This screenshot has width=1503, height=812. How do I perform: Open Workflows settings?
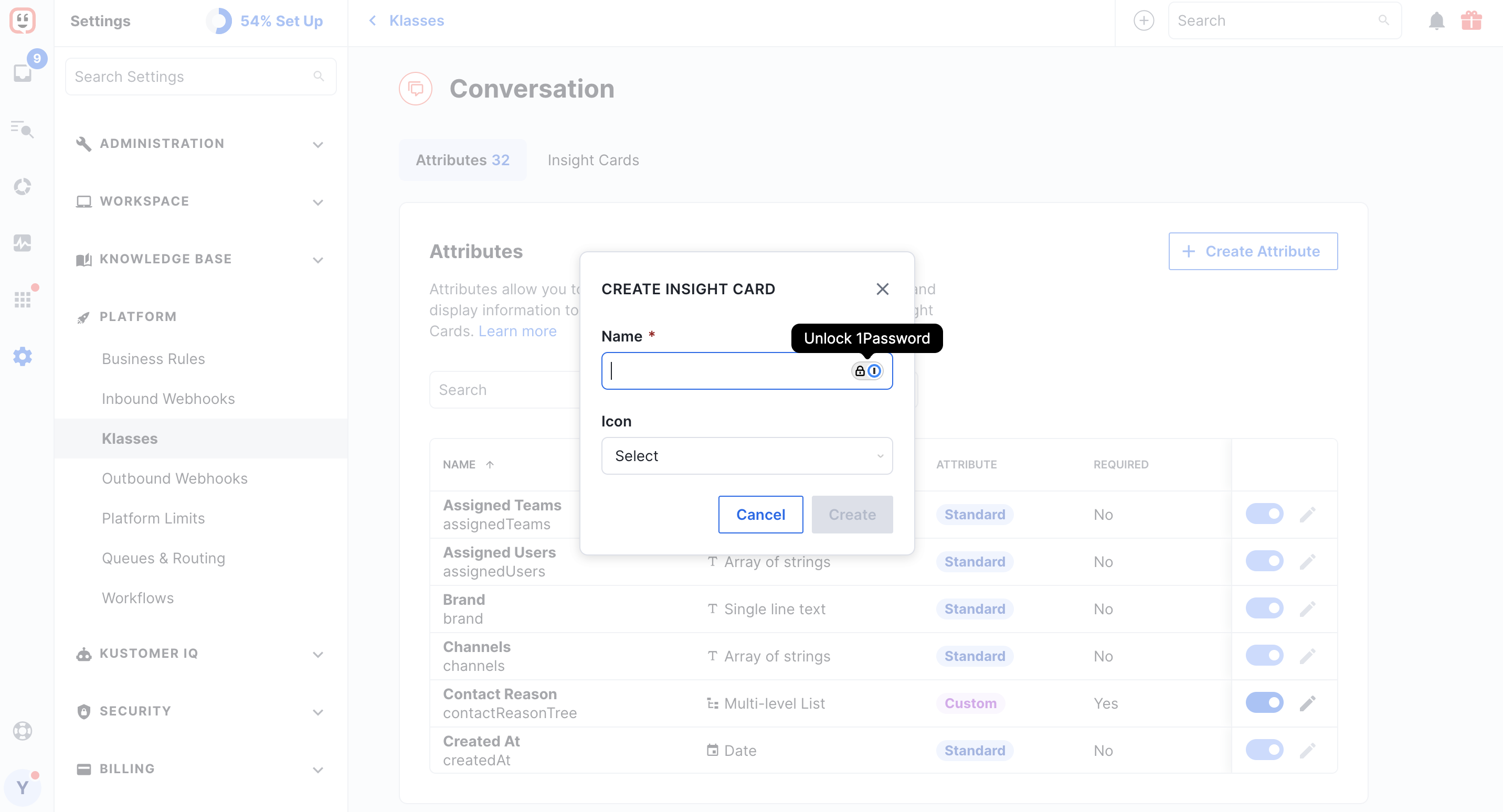click(137, 598)
